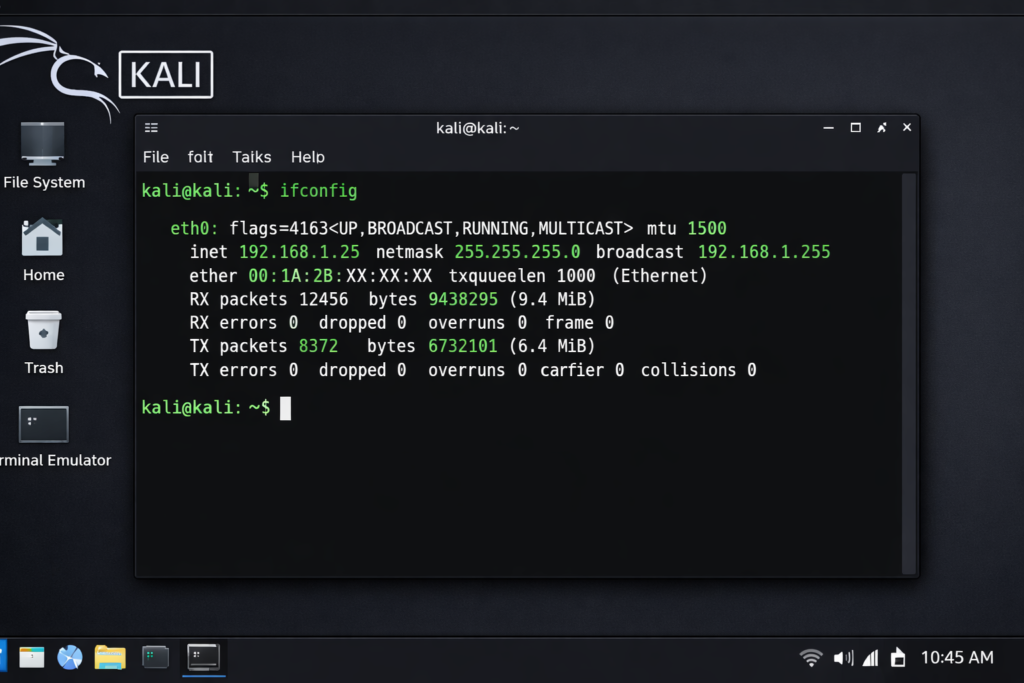Click the Wi-Fi network icon in system tray
Image resolution: width=1024 pixels, height=683 pixels.
(811, 657)
